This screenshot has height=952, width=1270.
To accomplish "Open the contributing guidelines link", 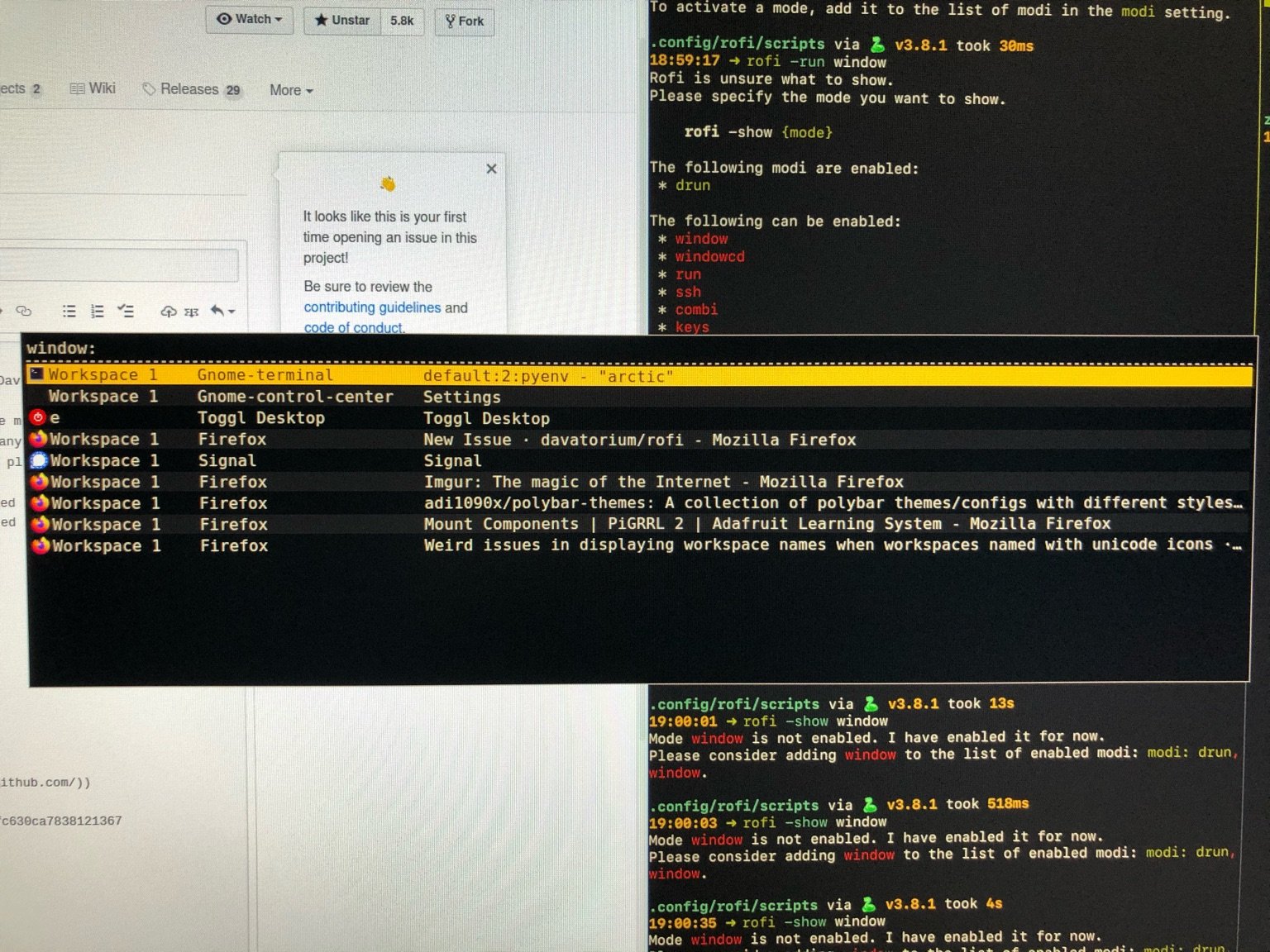I will click(x=372, y=307).
